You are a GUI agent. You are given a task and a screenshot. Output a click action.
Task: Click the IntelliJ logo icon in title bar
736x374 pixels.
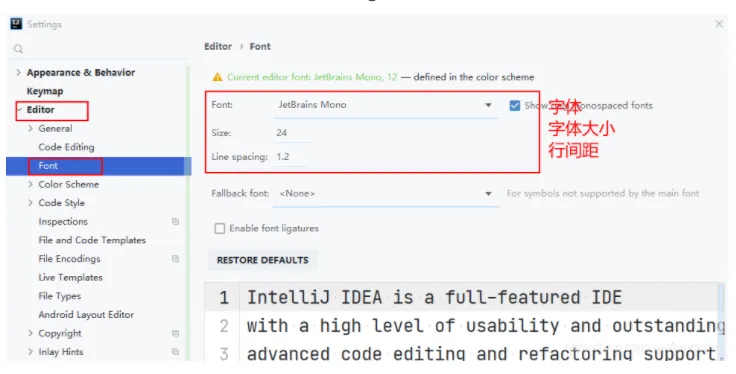[x=16, y=24]
